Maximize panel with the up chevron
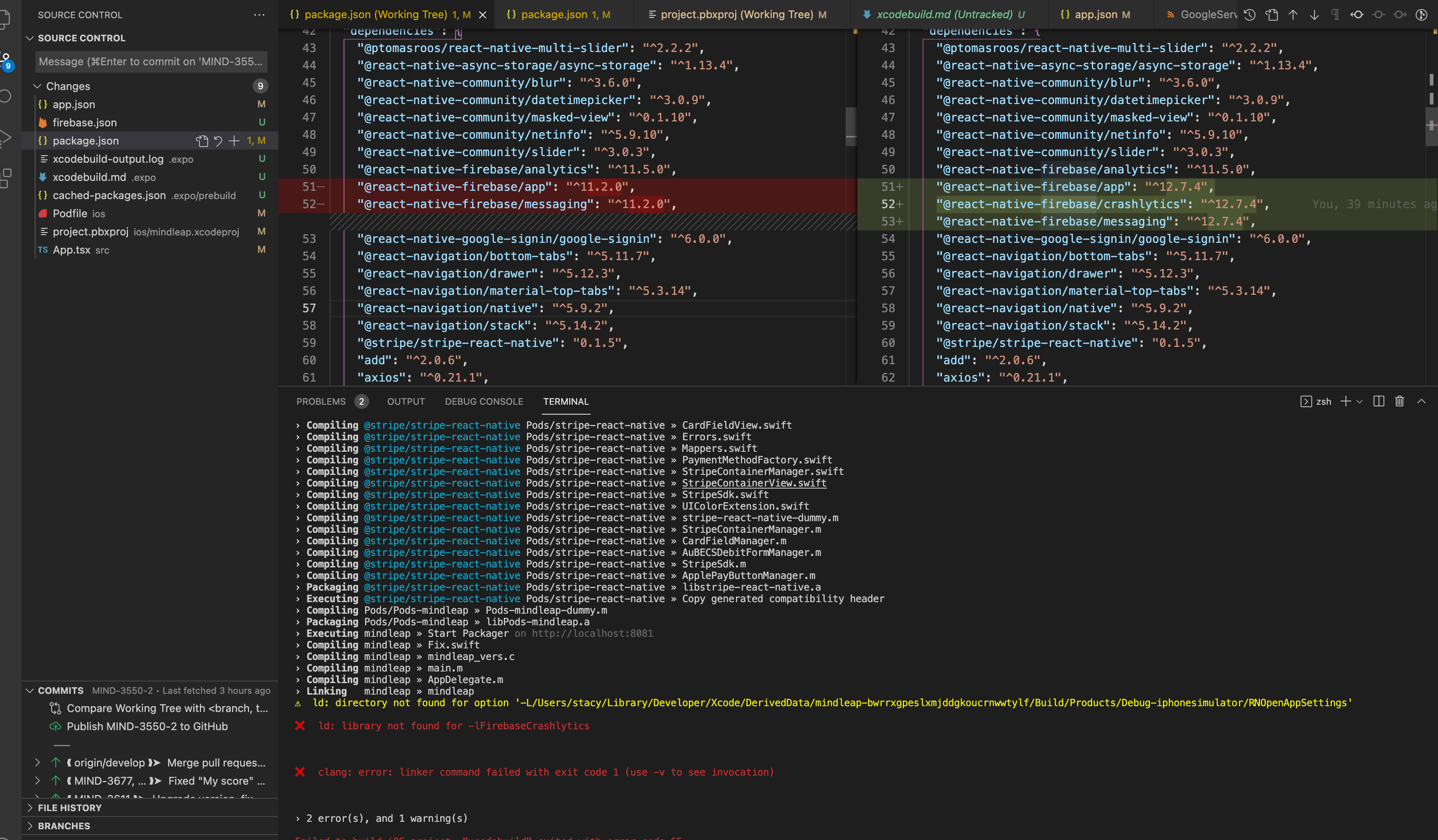 pos(1421,401)
